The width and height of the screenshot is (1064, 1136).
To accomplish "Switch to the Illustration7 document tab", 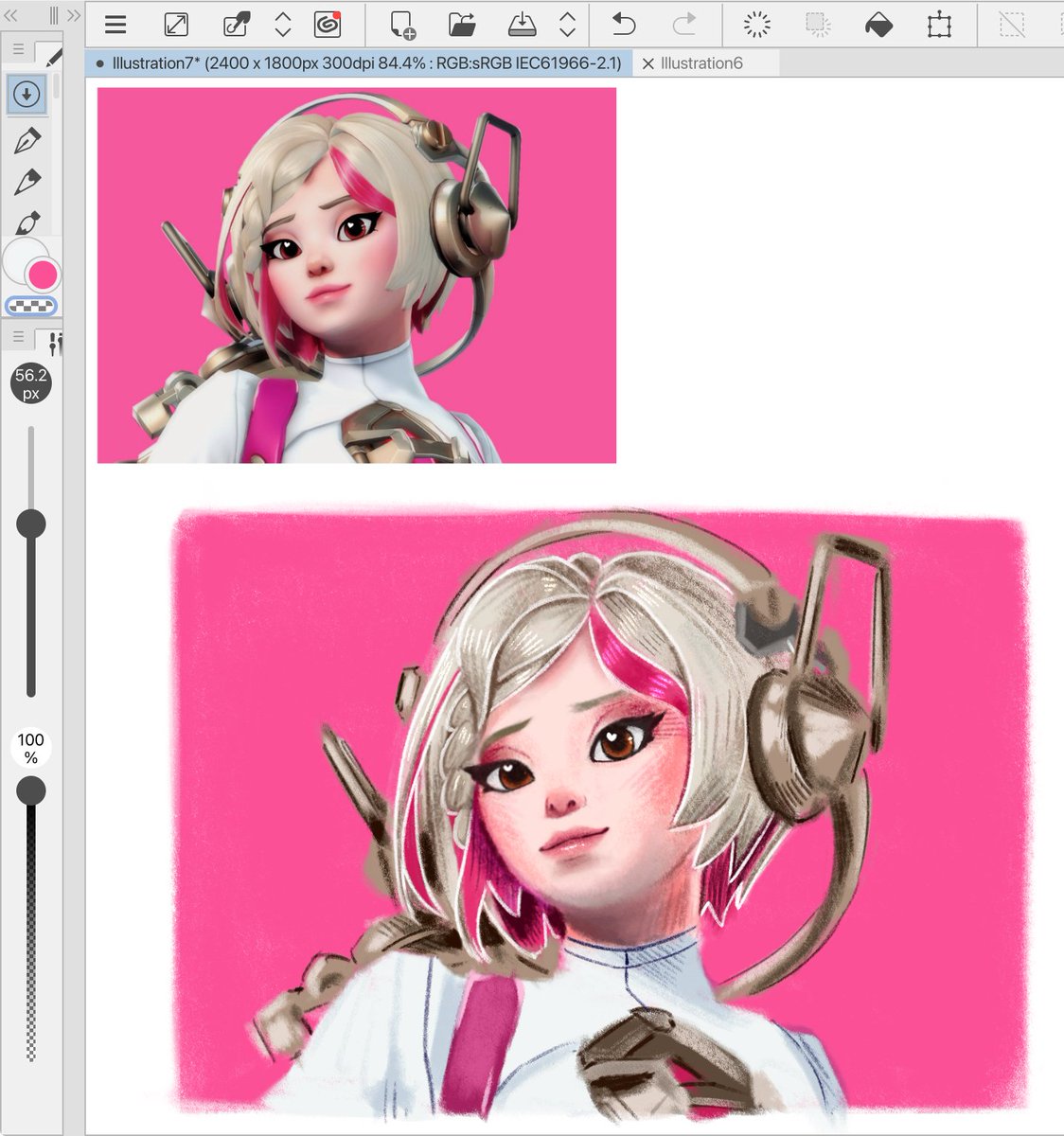I will click(x=358, y=63).
